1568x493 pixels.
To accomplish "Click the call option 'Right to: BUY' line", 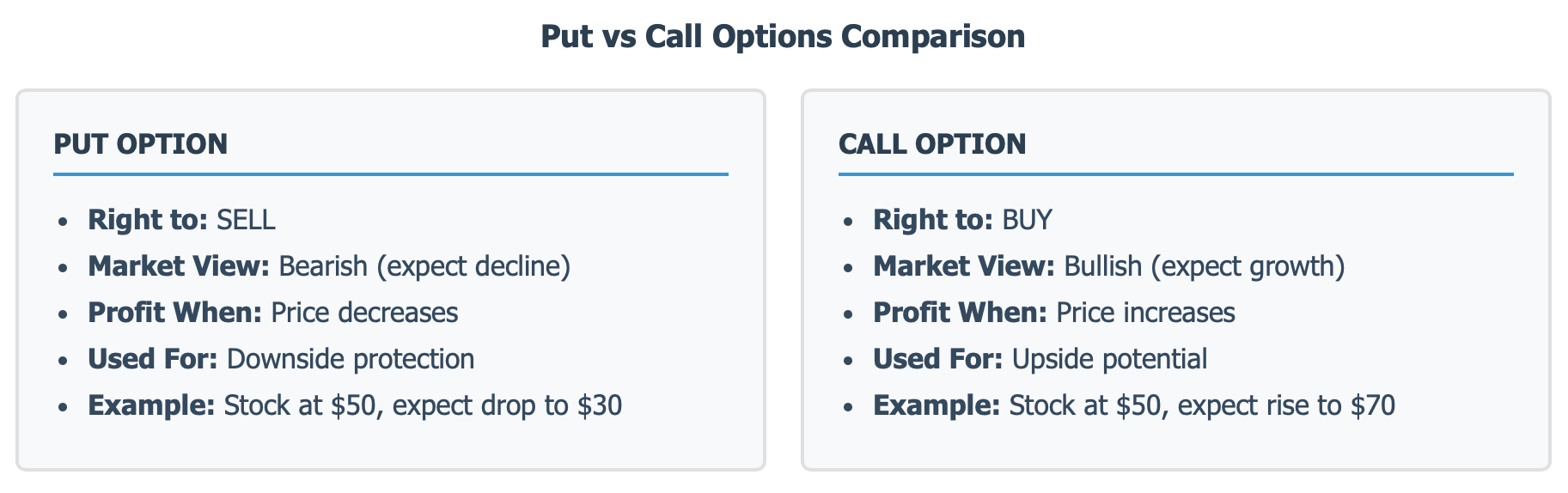I will click(962, 220).
